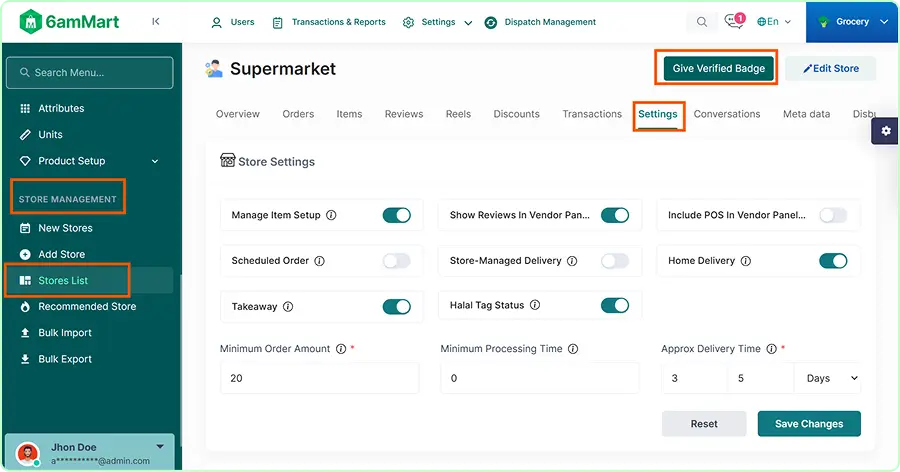This screenshot has width=900, height=472.
Task: Turn off Manage Item Setup toggle
Action: pyautogui.click(x=397, y=215)
